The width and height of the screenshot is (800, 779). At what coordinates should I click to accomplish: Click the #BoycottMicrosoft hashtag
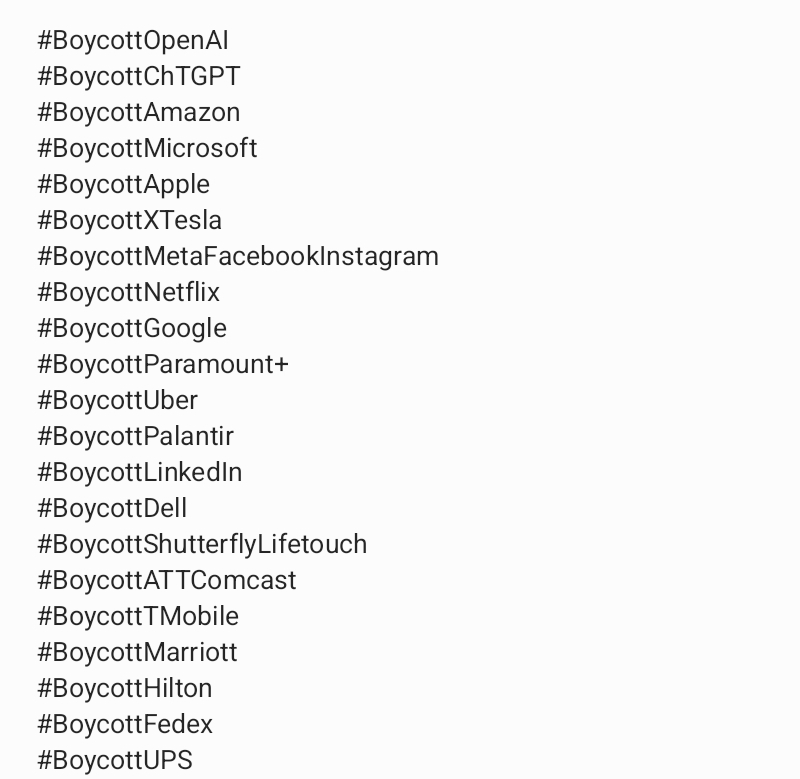tap(147, 149)
